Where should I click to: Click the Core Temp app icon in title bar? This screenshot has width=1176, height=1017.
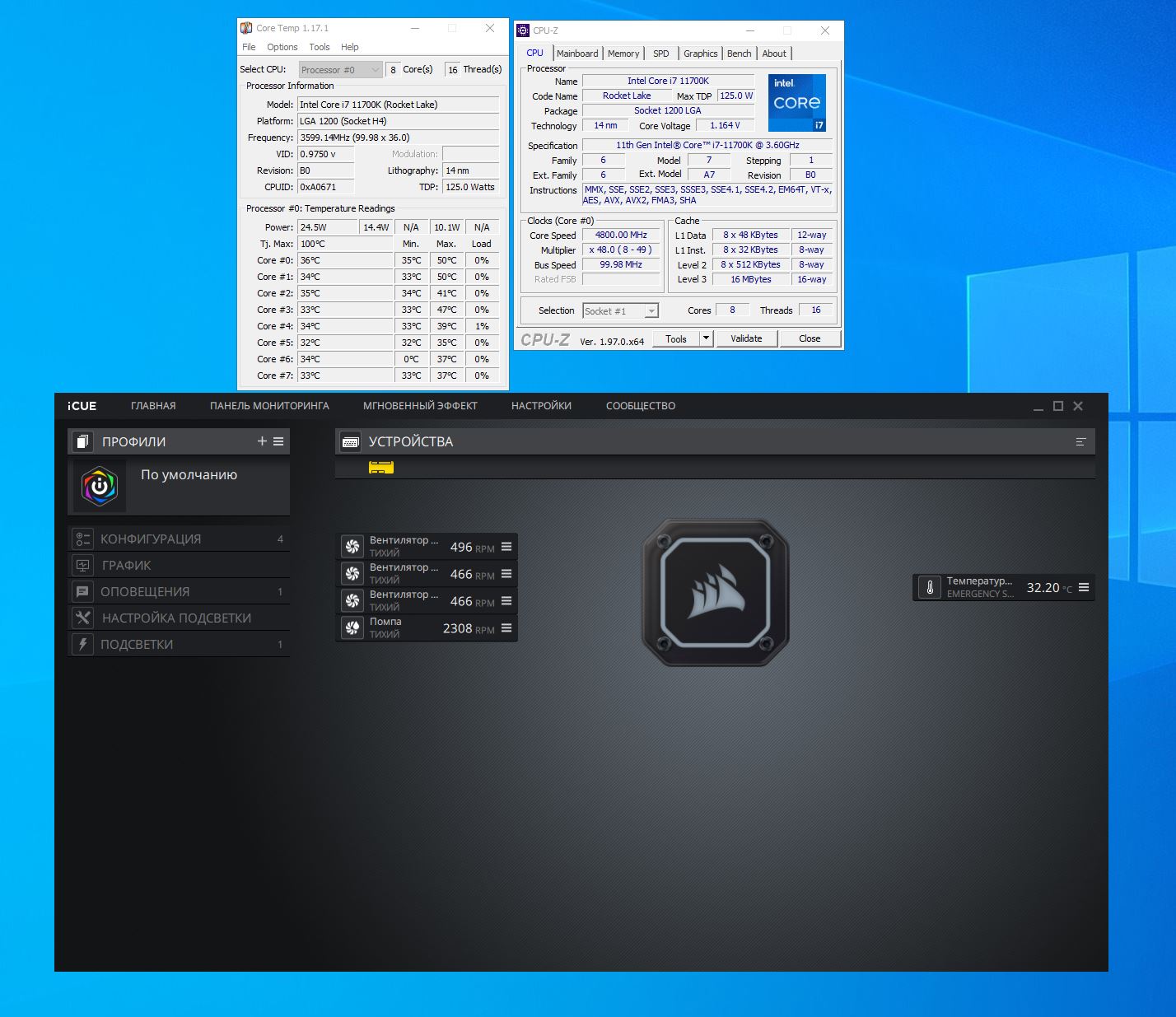(246, 28)
